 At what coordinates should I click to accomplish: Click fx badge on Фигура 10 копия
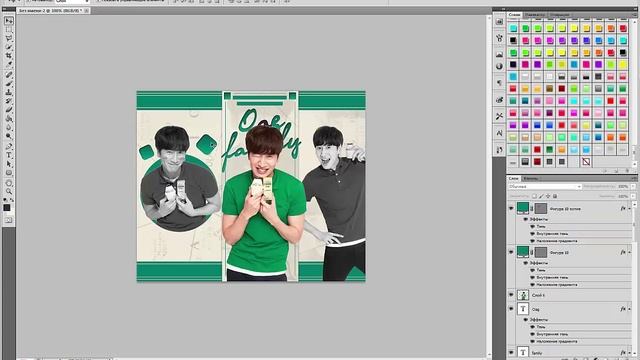pyautogui.click(x=623, y=209)
